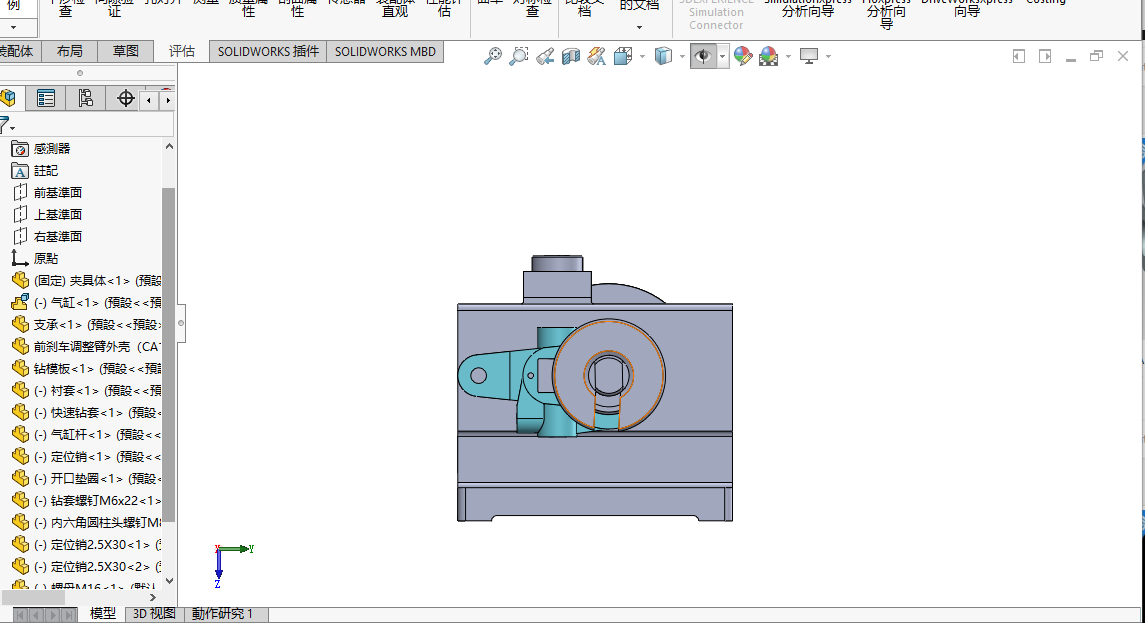Open the Display Style dropdown arrow
This screenshot has width=1145, height=623.
[x=683, y=56]
